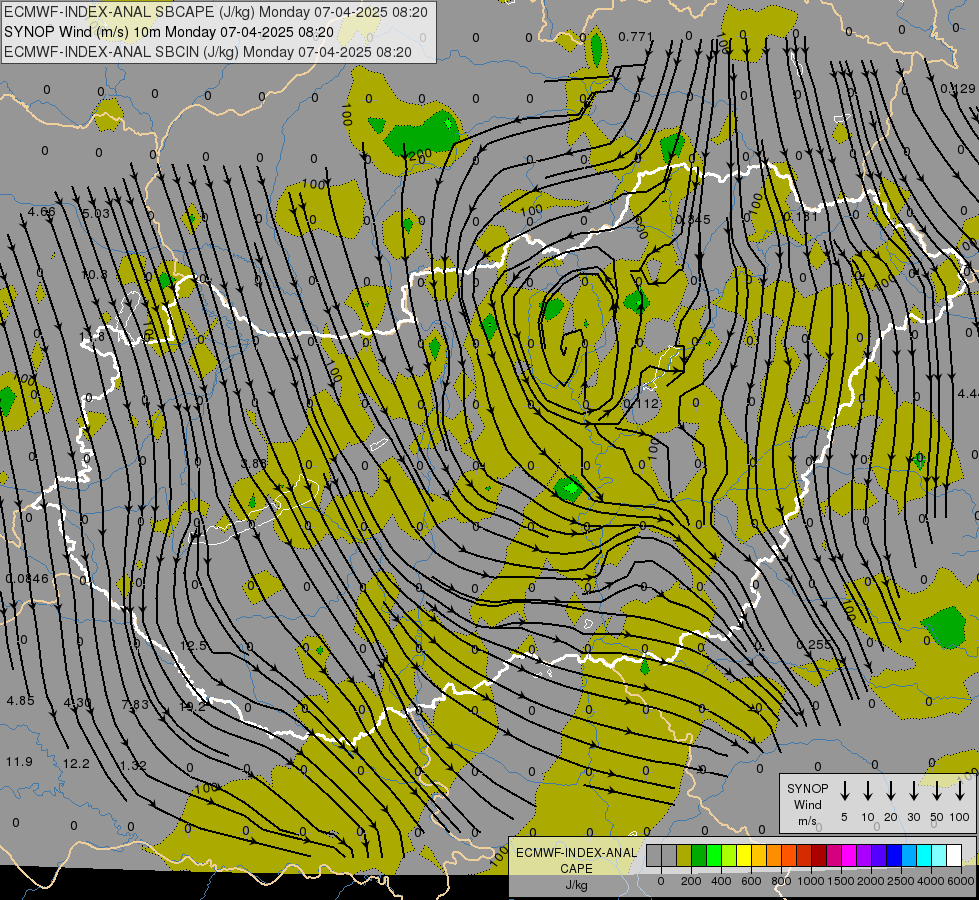
Task: Click the 2500 tick on CAPE scale
Action: [901, 881]
